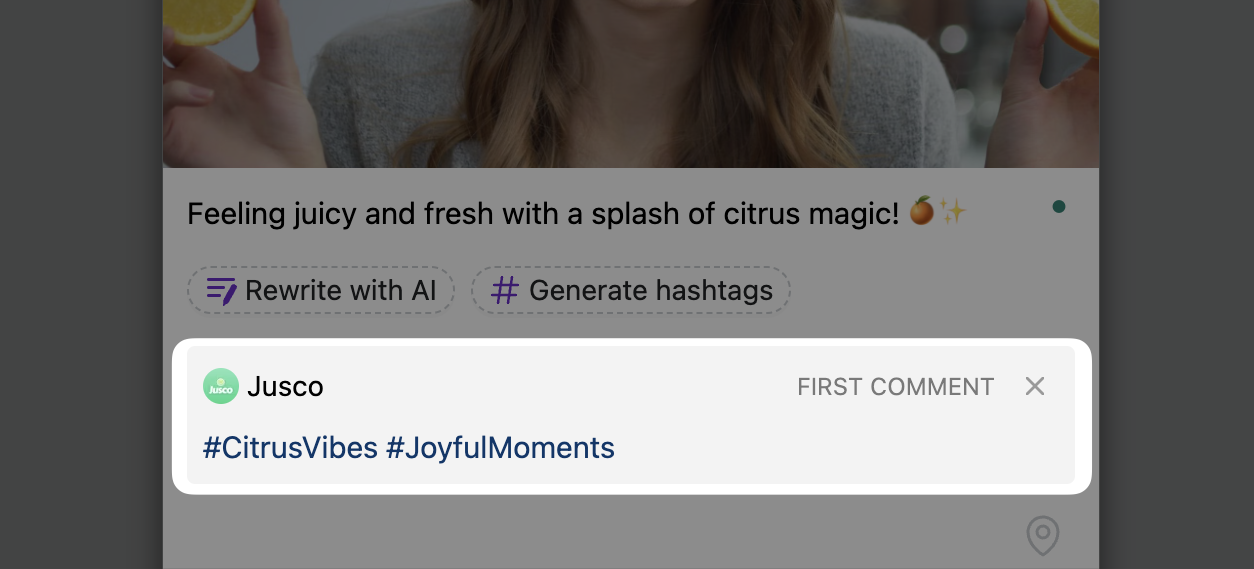Select the Jusco profile avatar
Screen dimensions: 1254x569
[220, 386]
